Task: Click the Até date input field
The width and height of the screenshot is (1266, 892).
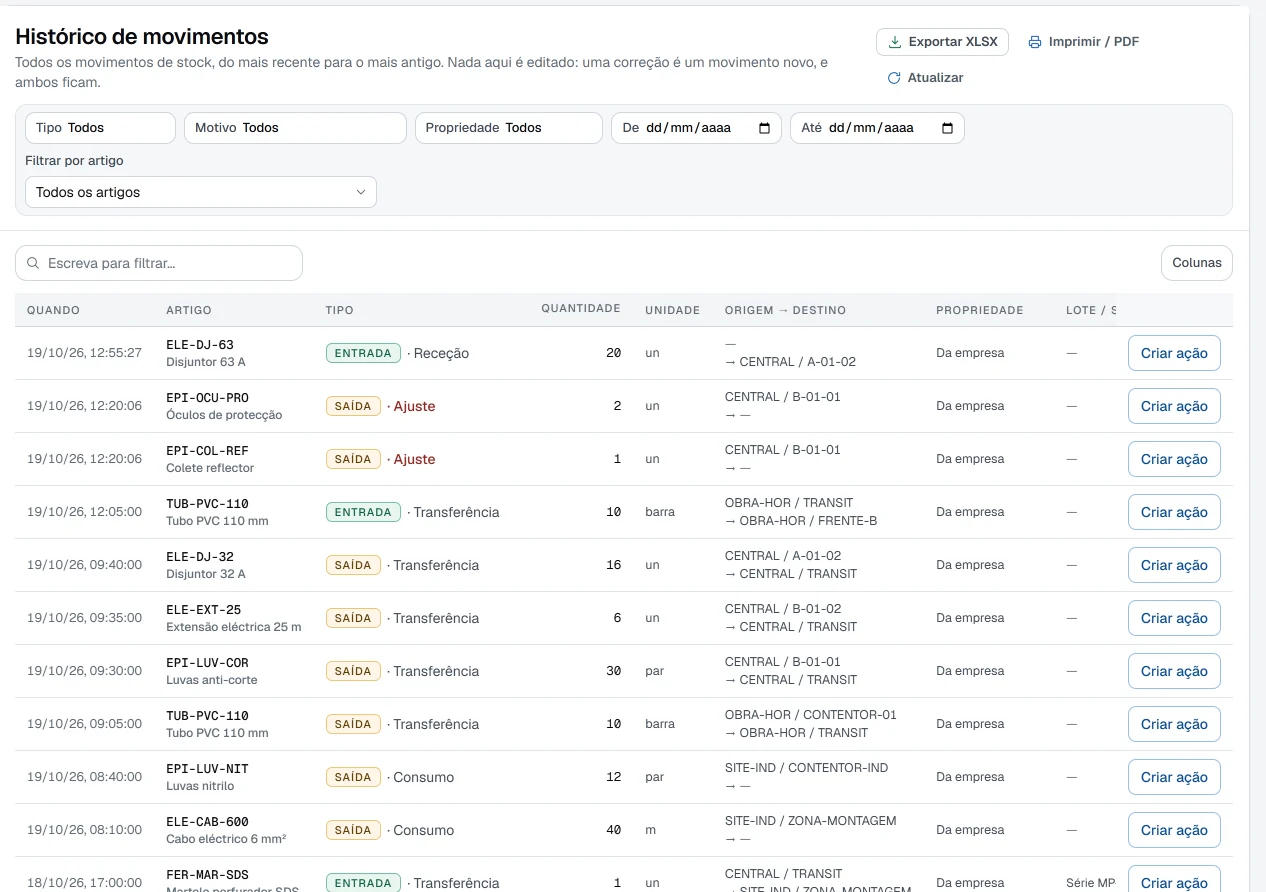Action: 877,128
